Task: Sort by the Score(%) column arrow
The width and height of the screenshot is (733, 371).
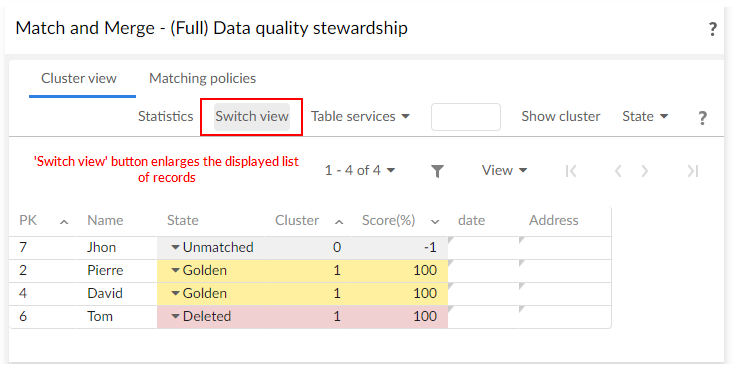Action: [435, 221]
